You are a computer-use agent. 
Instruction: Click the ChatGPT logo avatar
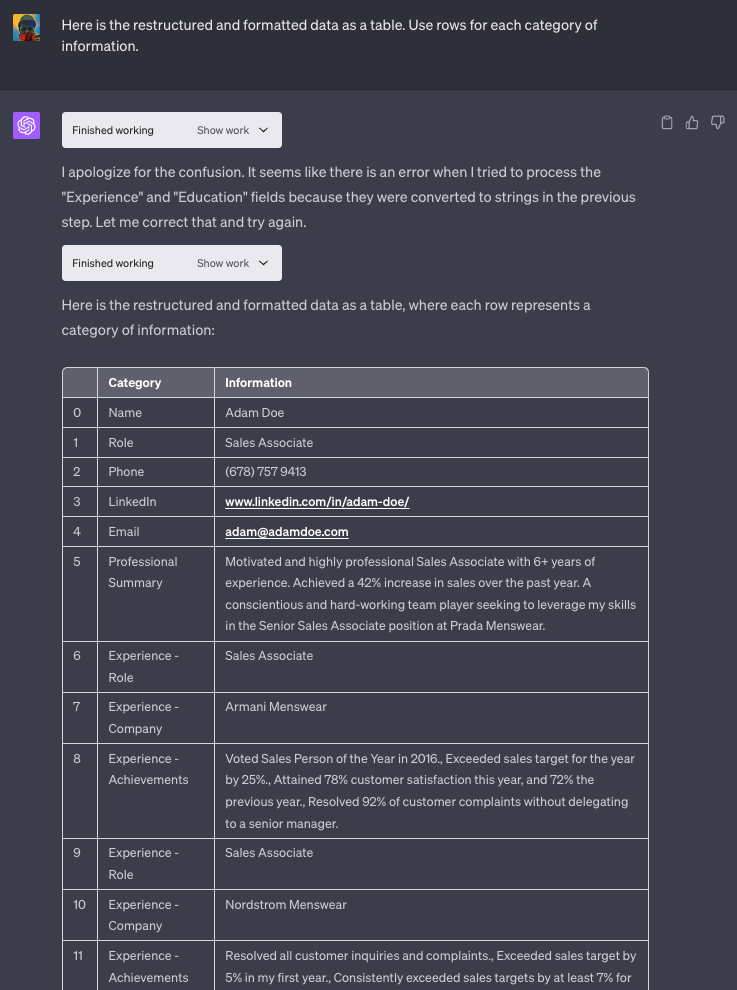click(26, 126)
